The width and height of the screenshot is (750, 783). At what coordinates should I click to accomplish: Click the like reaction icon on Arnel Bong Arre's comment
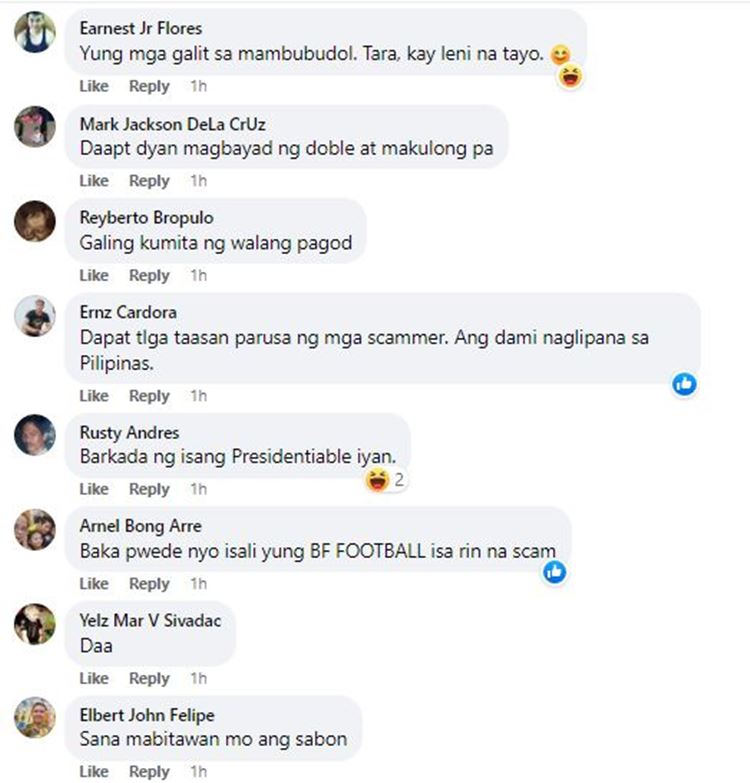[554, 572]
